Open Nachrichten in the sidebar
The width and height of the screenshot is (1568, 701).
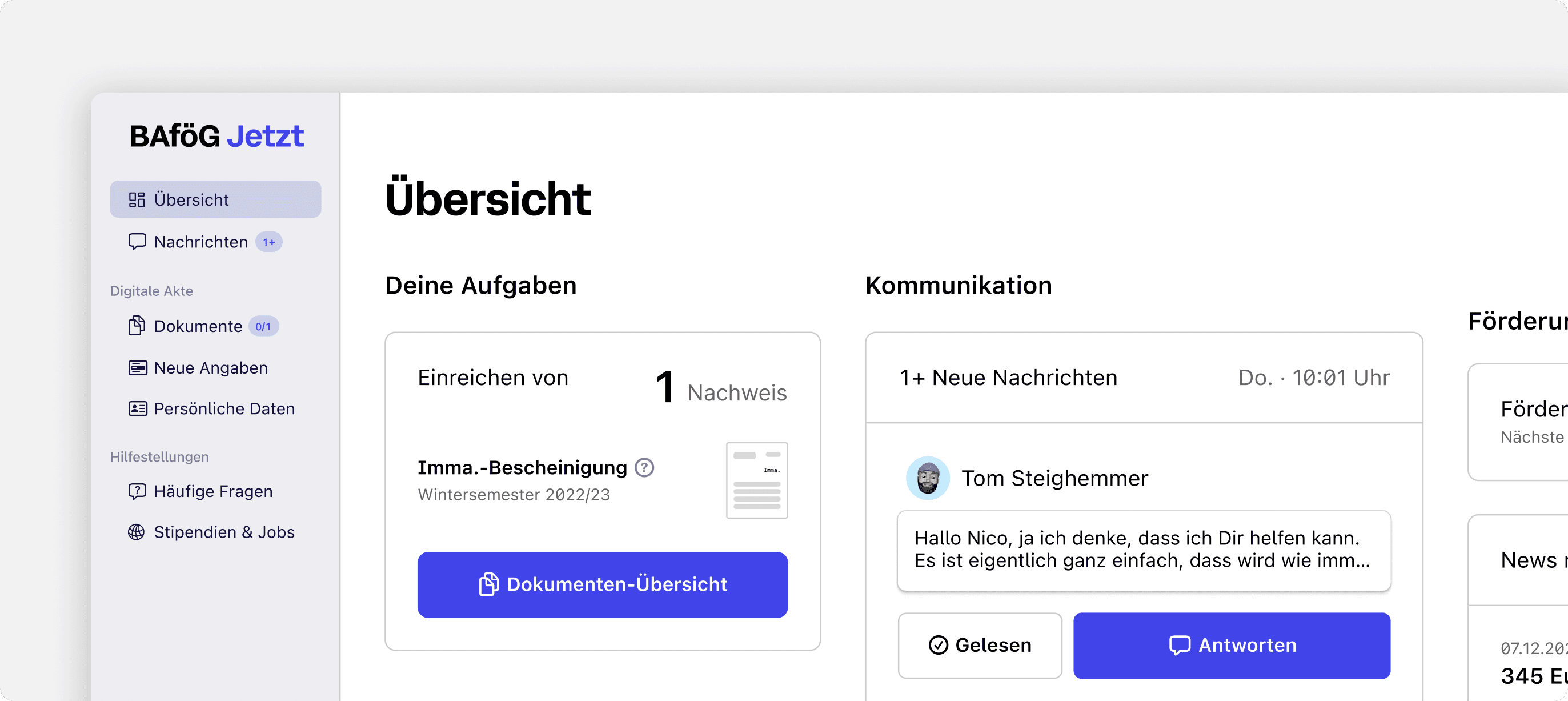coord(215,242)
